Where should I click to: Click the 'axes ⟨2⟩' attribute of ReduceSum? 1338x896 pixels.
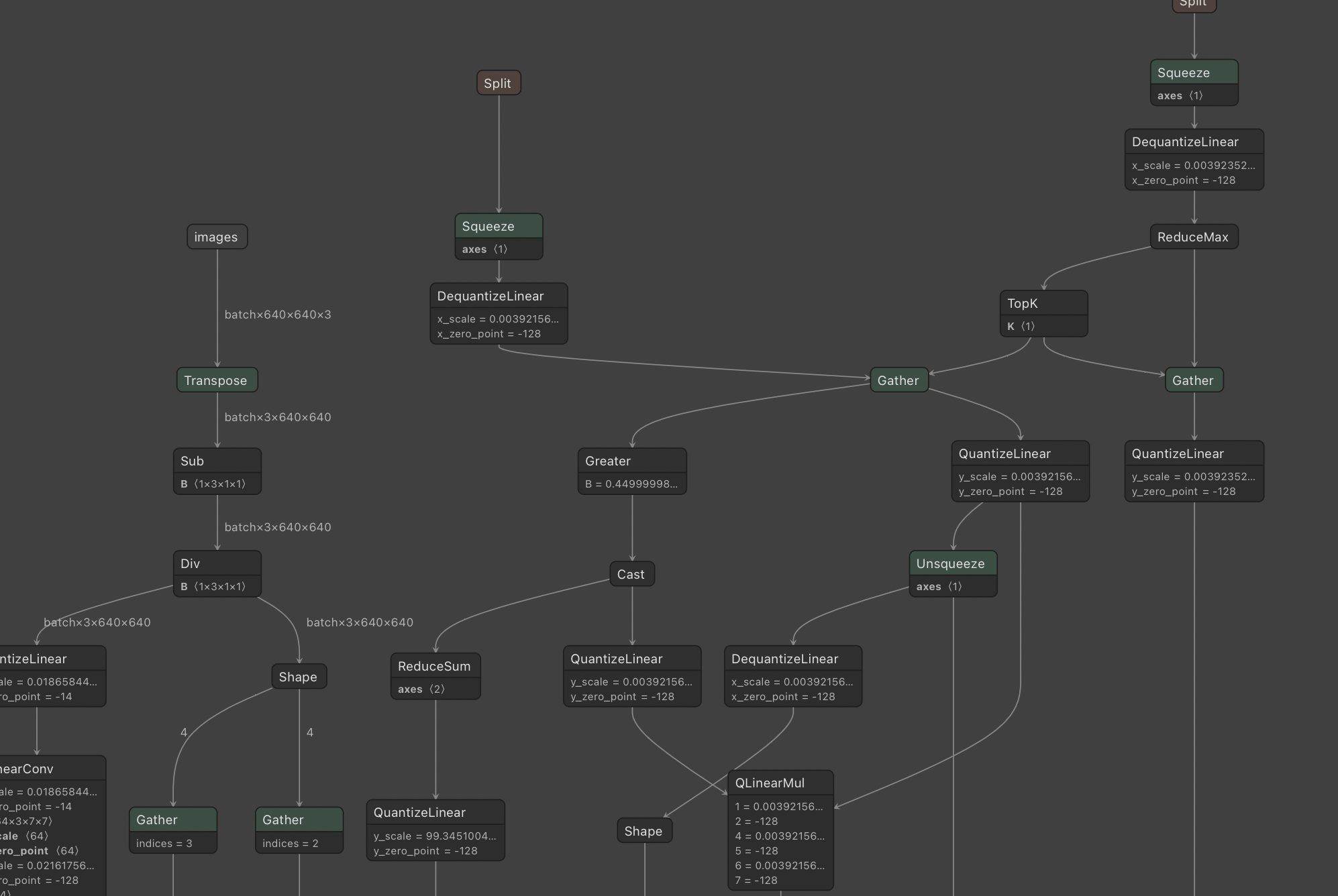[421, 689]
